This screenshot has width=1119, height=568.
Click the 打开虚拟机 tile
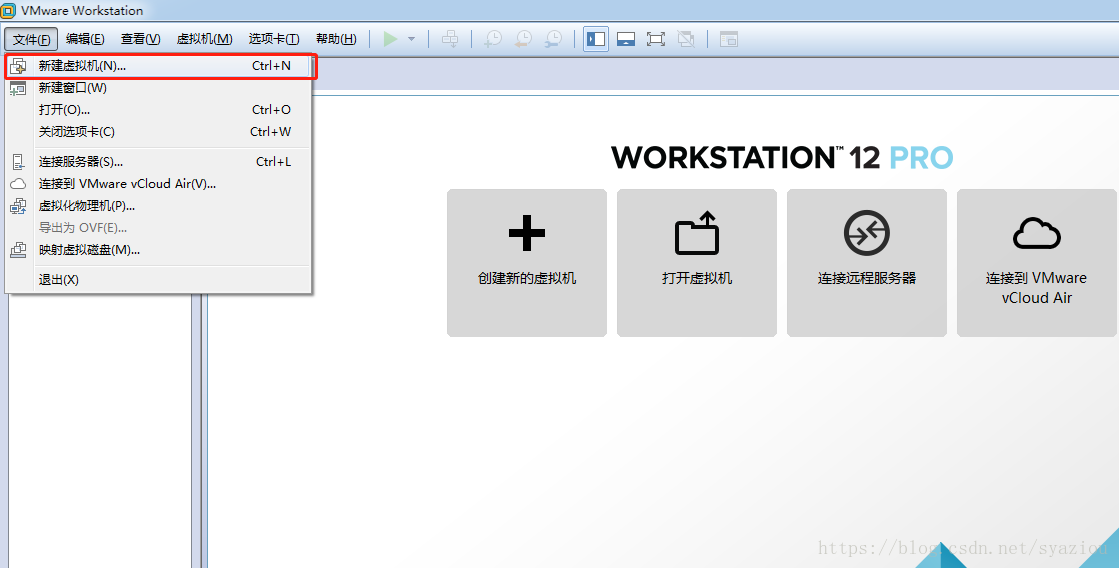pos(697,263)
